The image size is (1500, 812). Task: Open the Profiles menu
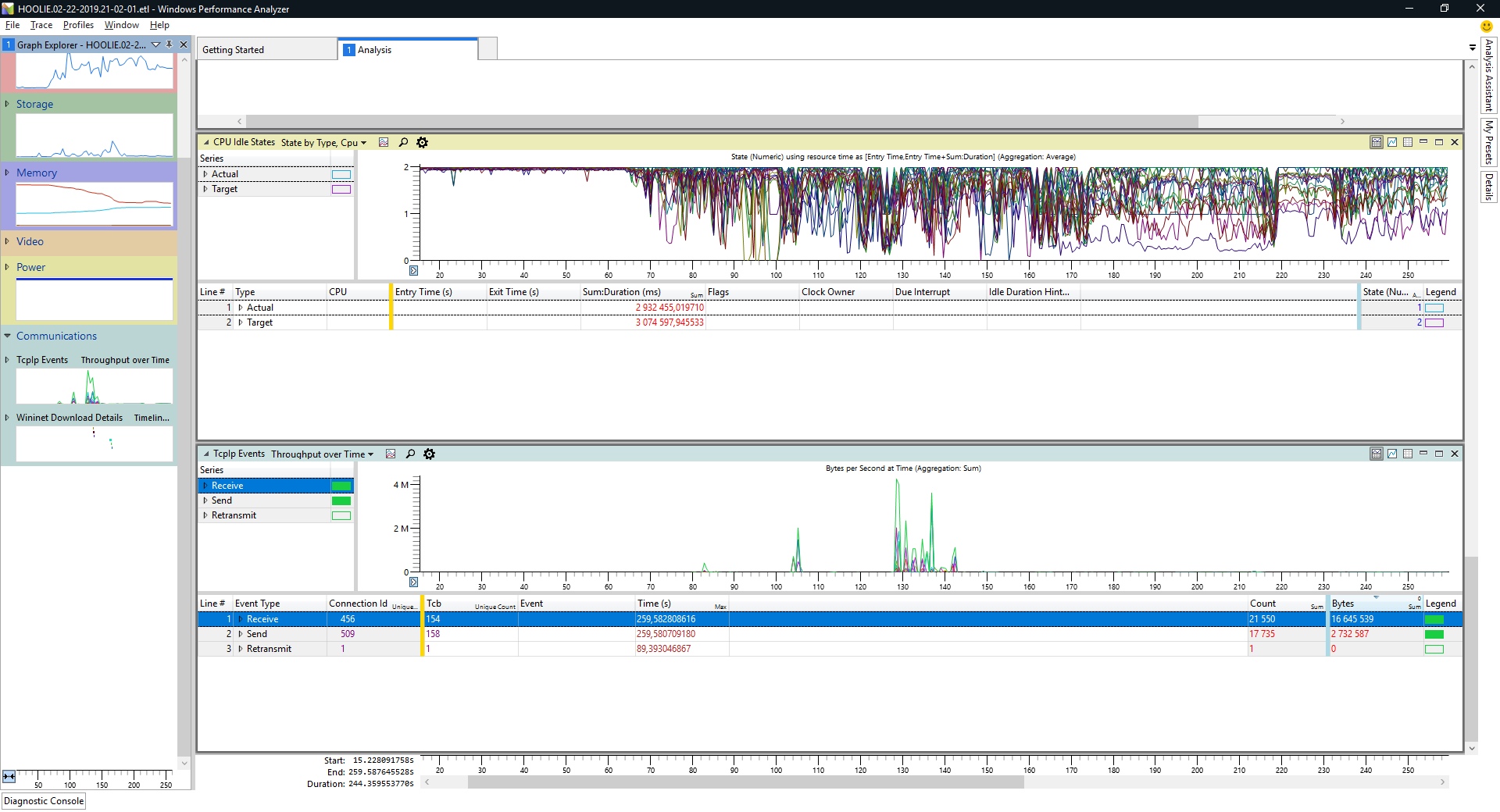(x=78, y=25)
